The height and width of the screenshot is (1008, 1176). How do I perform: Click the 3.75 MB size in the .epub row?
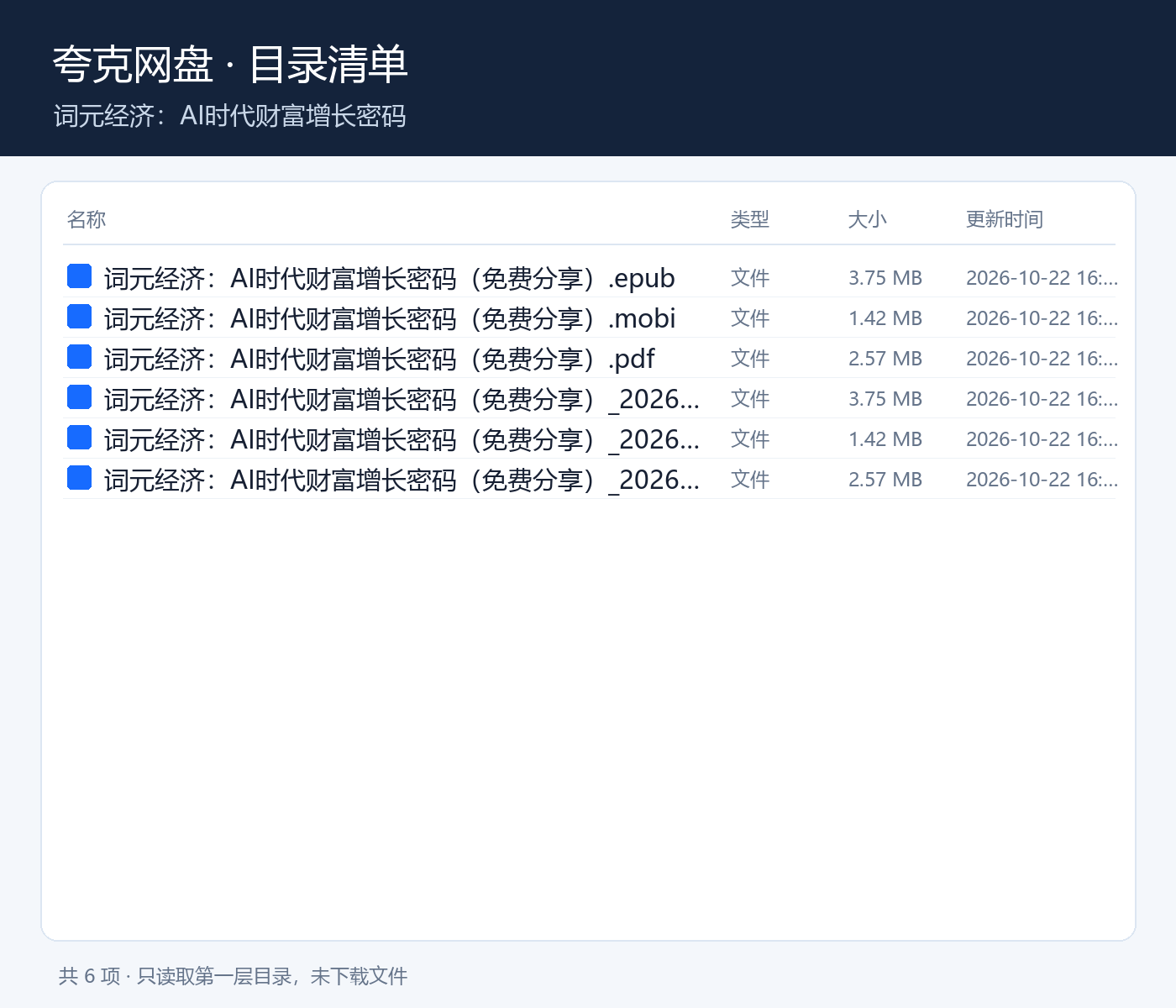(885, 278)
